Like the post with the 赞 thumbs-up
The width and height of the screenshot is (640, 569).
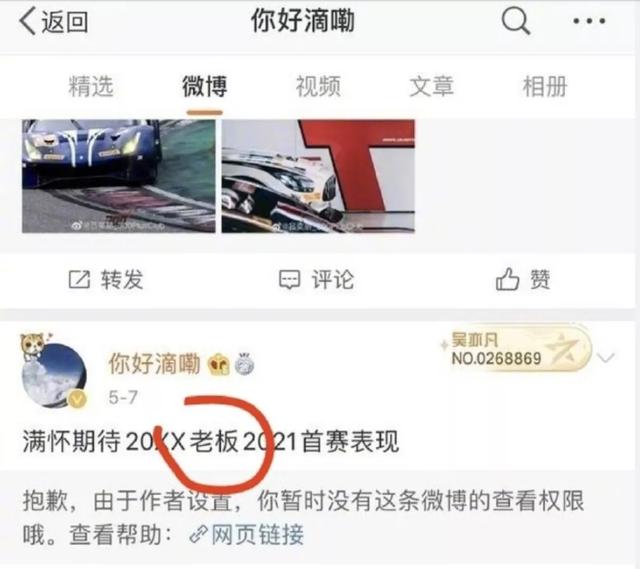pos(507,280)
